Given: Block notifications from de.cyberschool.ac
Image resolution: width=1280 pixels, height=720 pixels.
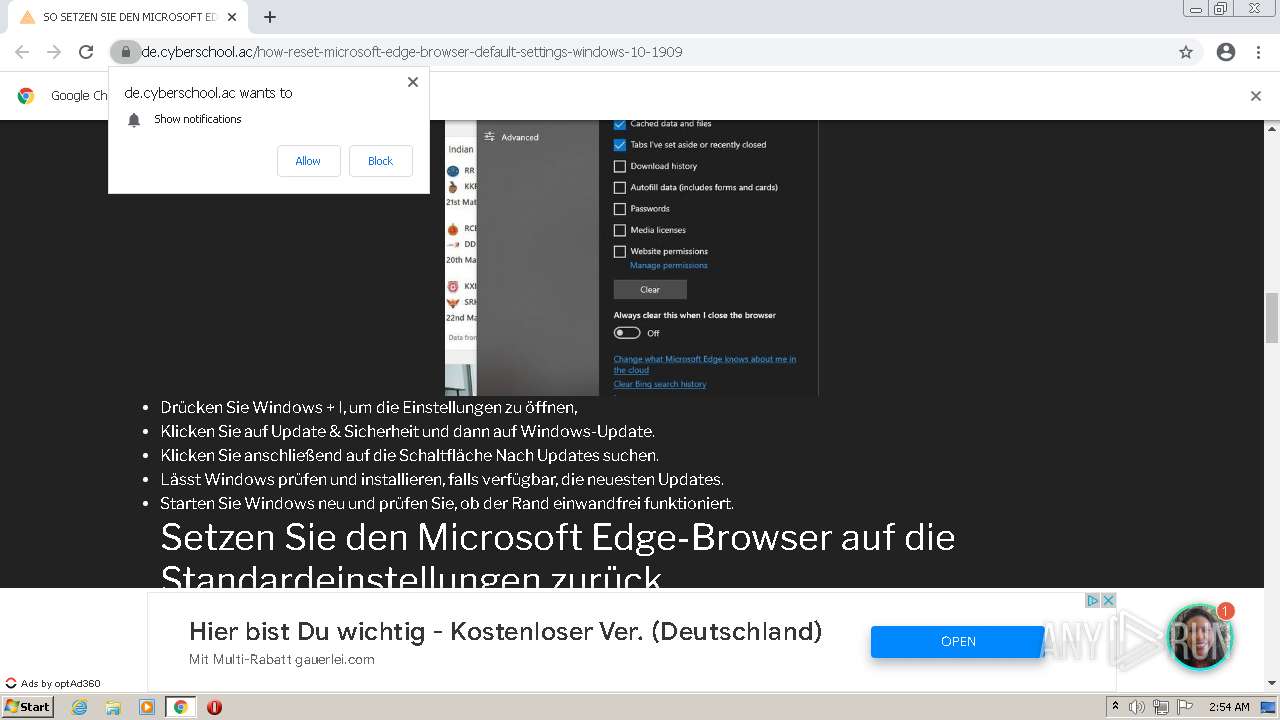Looking at the screenshot, I should [380, 161].
